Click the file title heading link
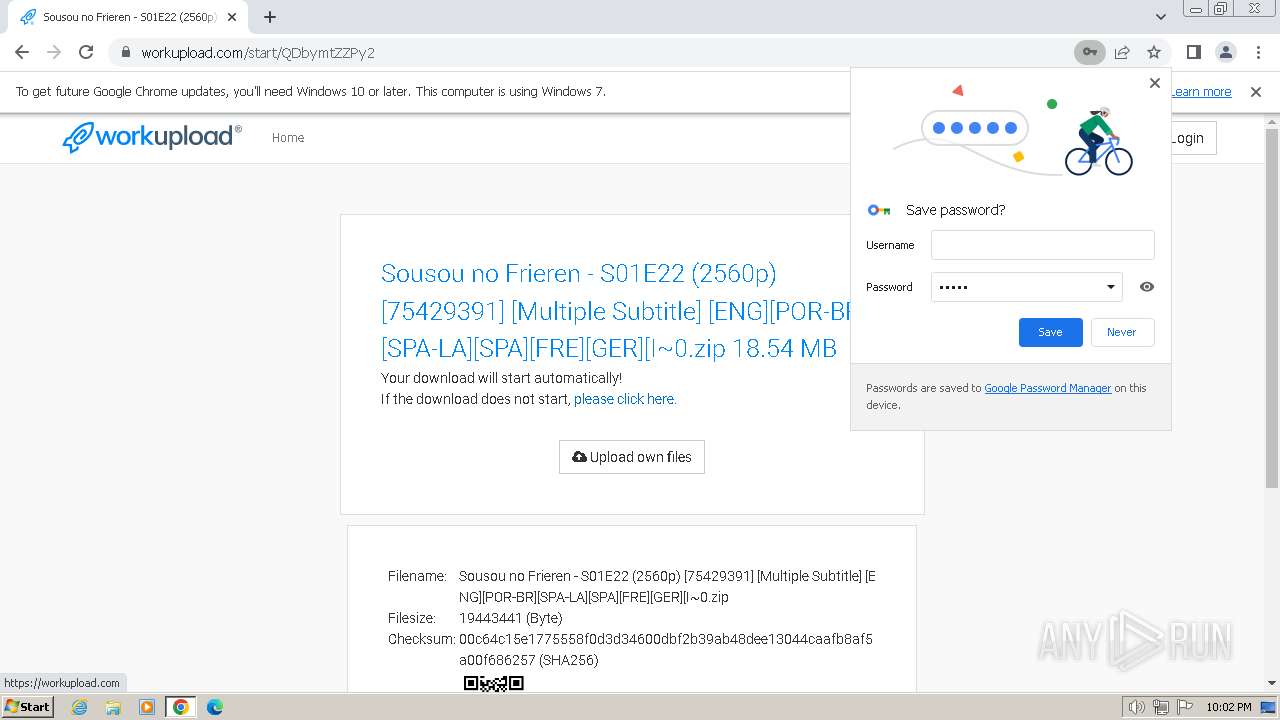 pos(616,311)
